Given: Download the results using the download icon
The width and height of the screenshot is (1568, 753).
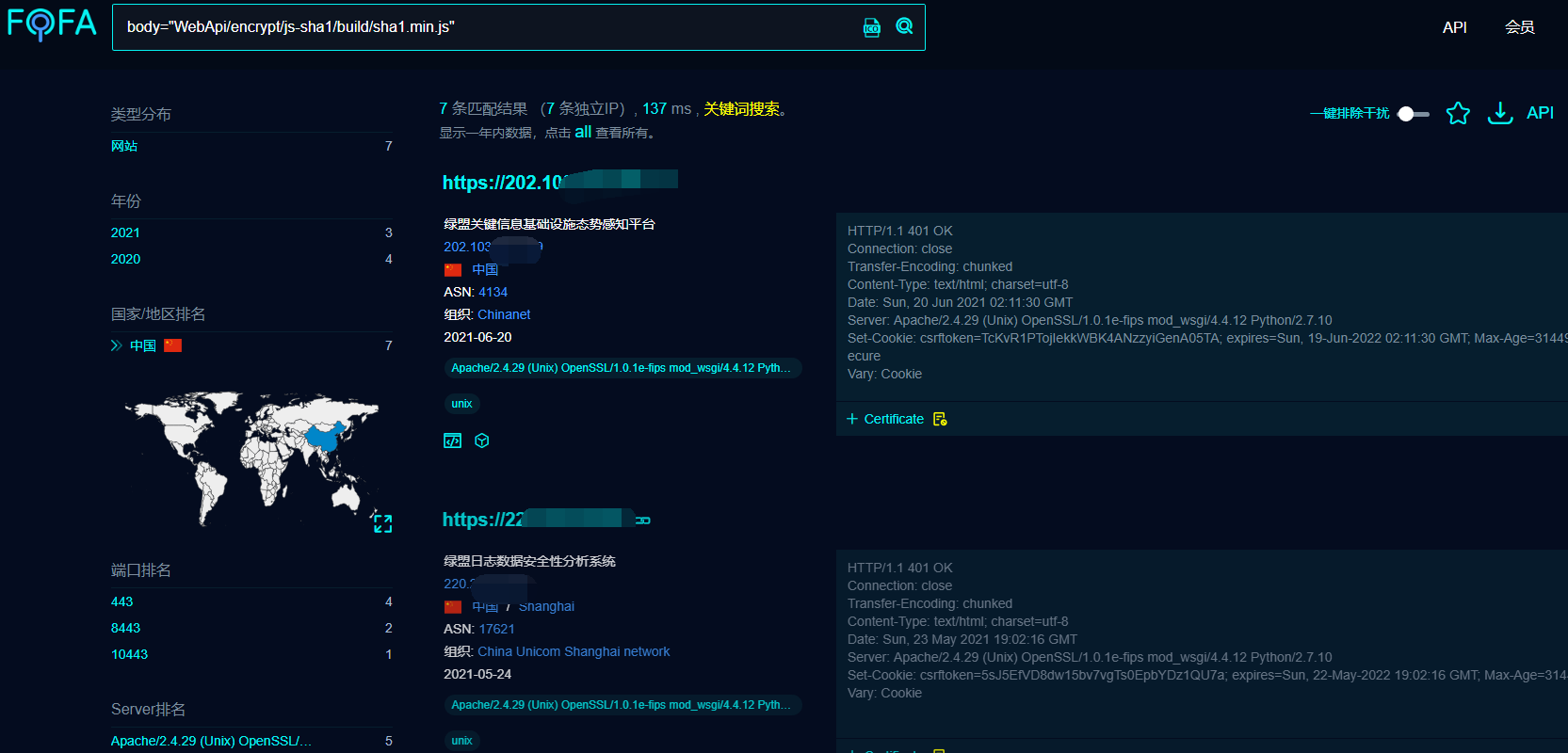Looking at the screenshot, I should pyautogui.click(x=1500, y=113).
